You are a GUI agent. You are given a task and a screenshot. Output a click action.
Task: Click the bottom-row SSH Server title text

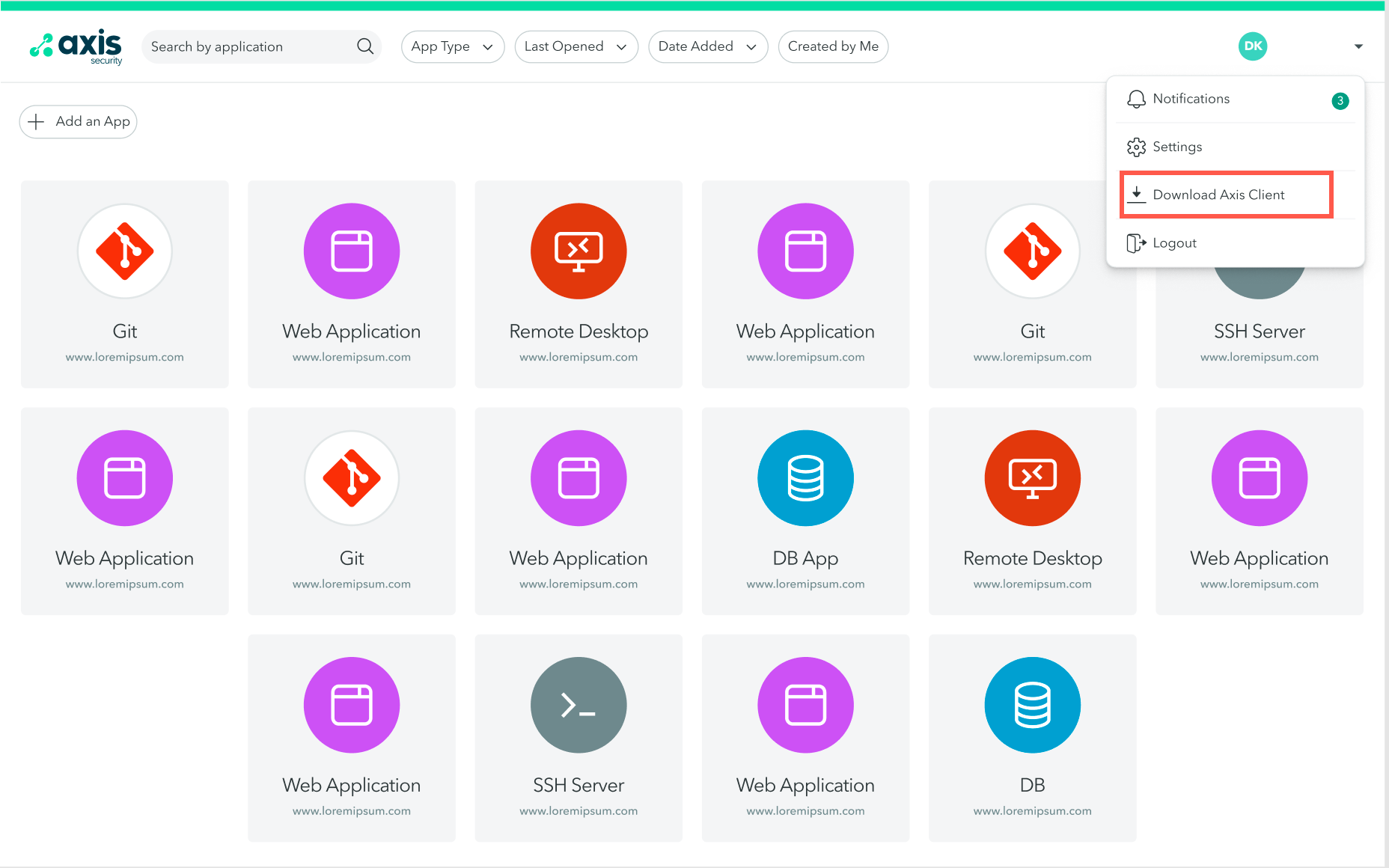[x=579, y=785]
